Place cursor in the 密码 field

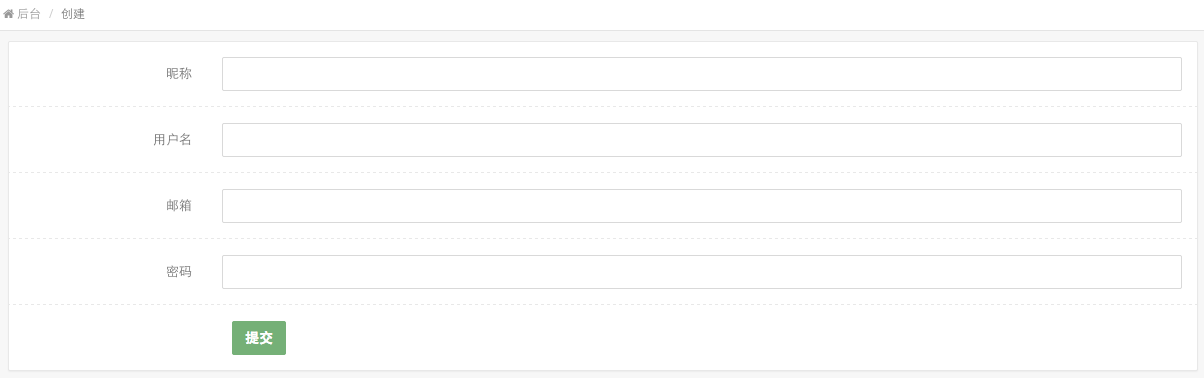[702, 272]
